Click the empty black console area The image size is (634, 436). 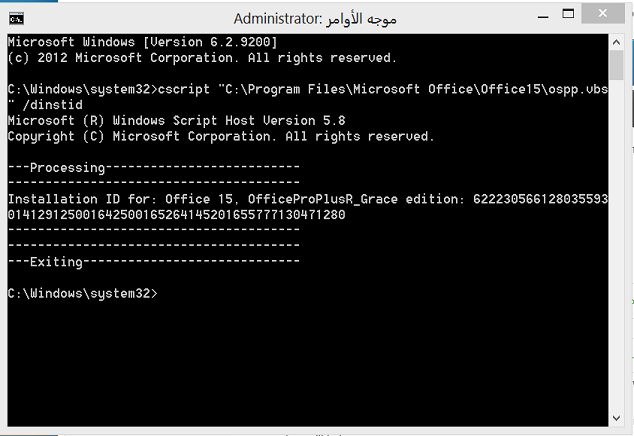[307, 360]
